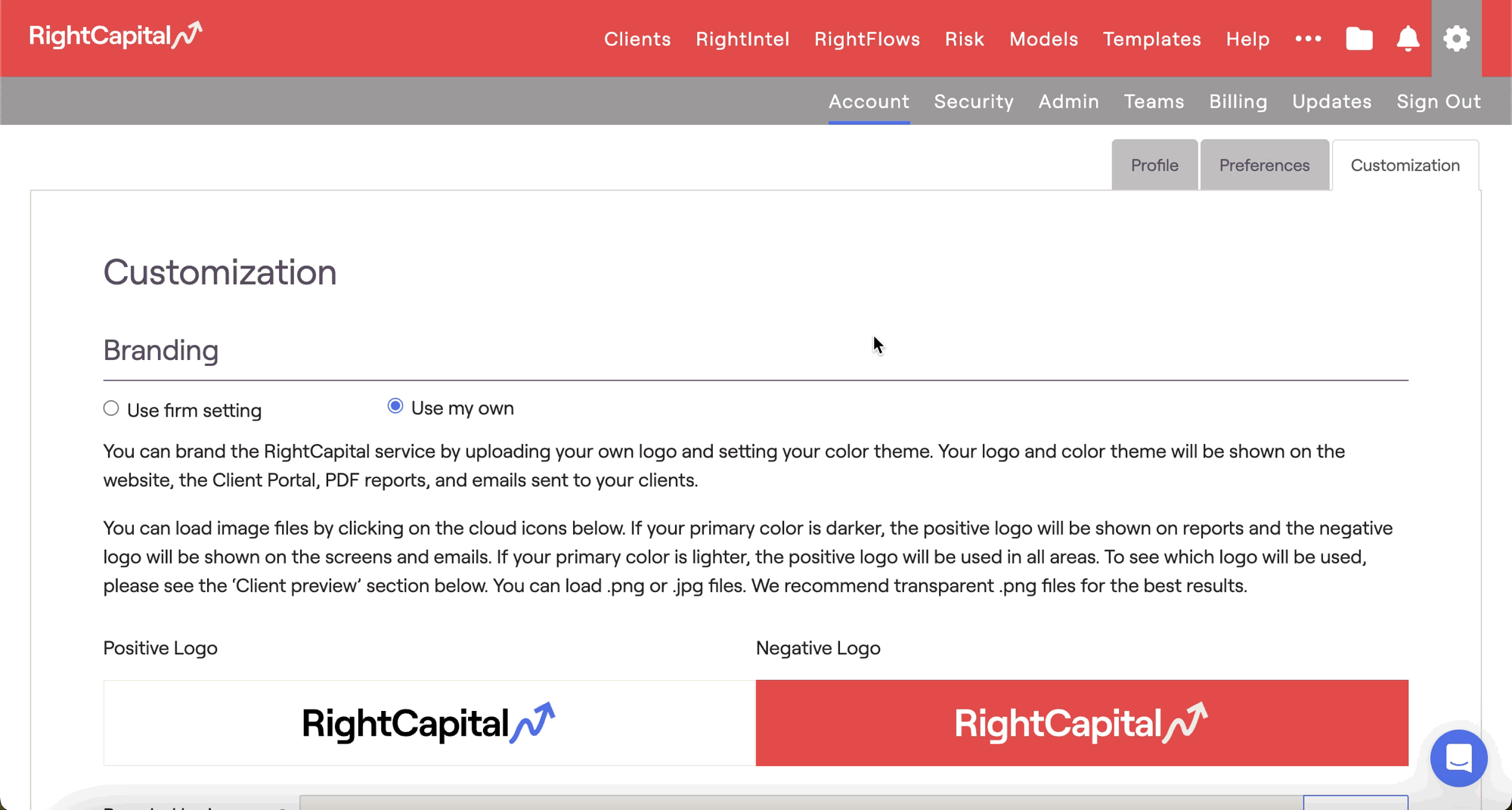This screenshot has width=1512, height=810.
Task: Click the Negative Logo label
Action: (x=818, y=648)
